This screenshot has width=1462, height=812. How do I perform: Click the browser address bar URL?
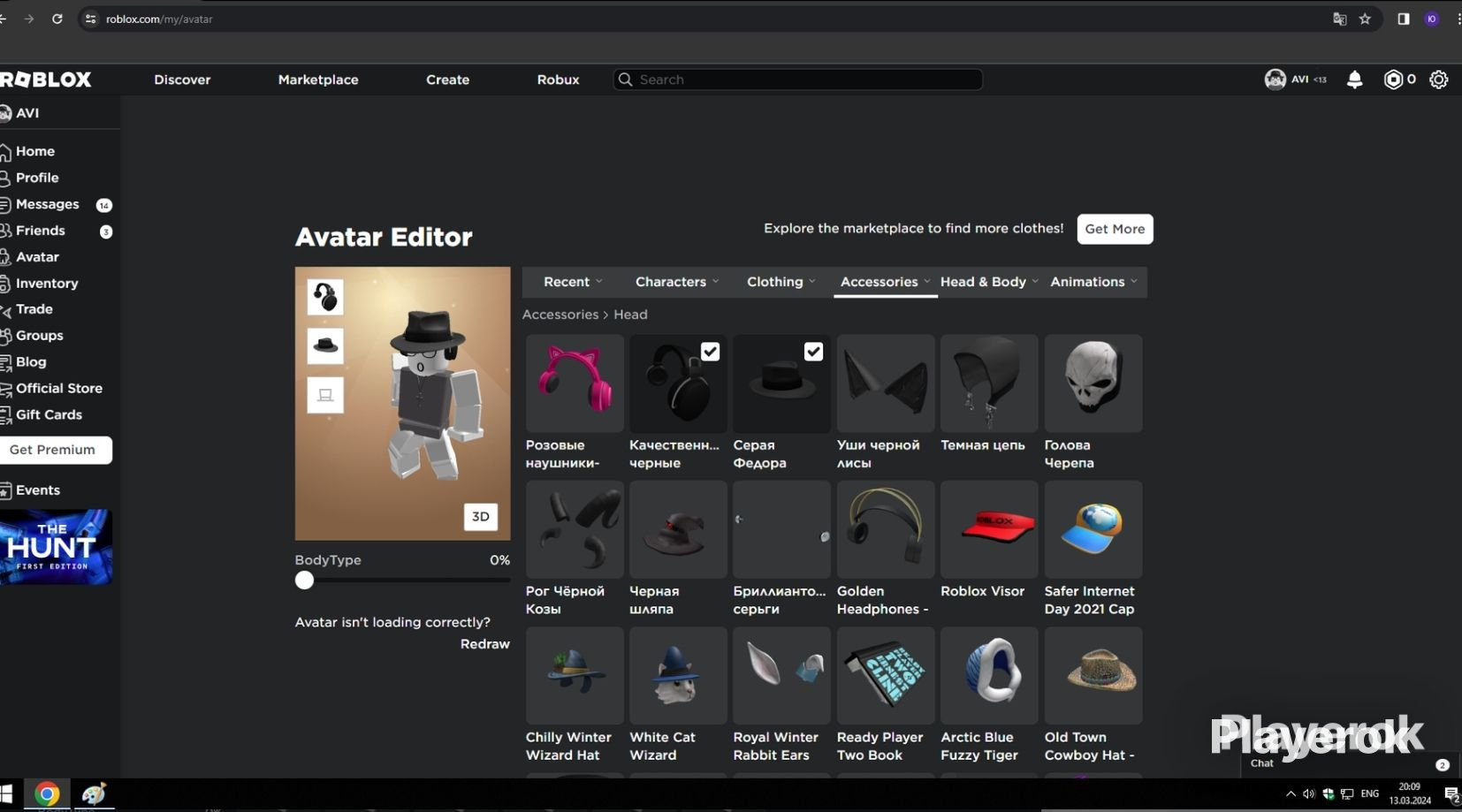(x=159, y=19)
